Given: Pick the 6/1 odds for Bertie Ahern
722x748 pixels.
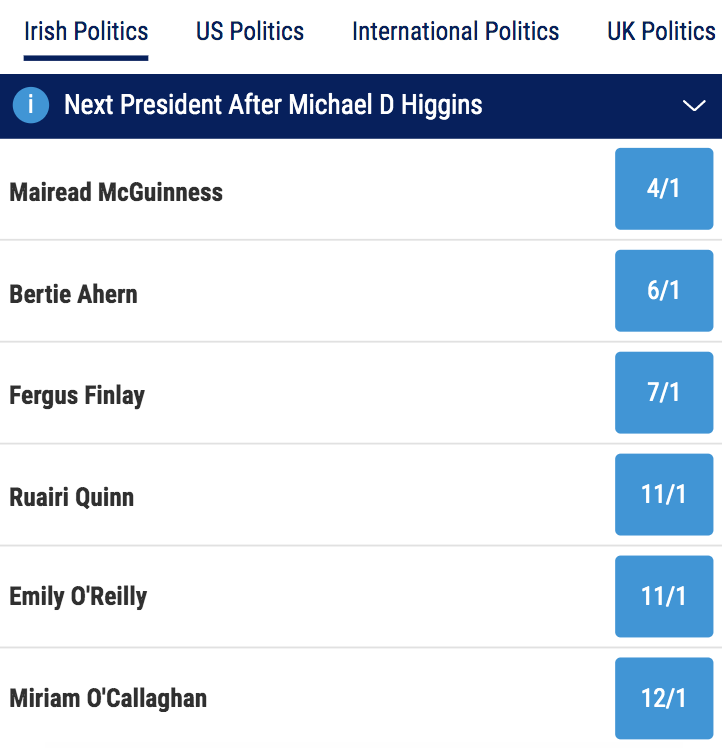Looking at the screenshot, I should (x=663, y=291).
